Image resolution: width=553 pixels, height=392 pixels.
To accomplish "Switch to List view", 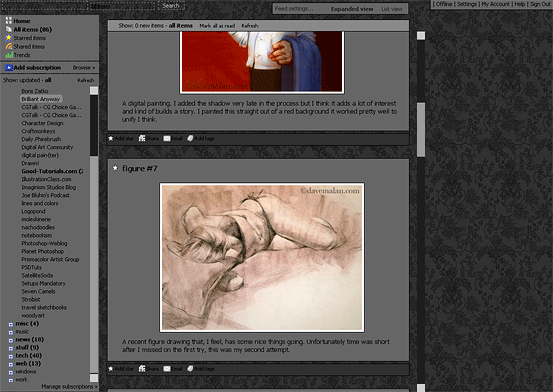I will 391,9.
